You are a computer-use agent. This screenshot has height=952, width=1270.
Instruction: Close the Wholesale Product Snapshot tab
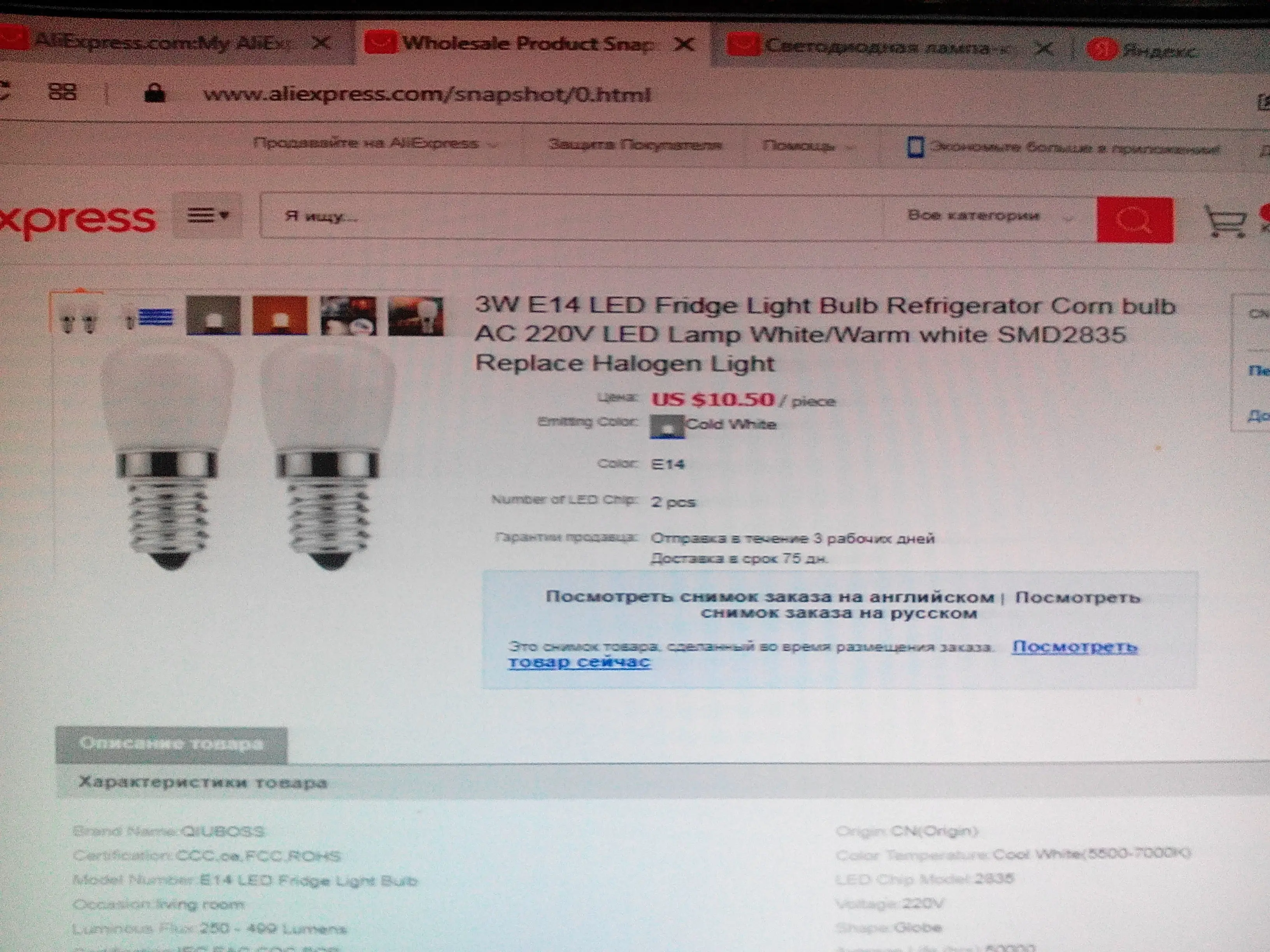[x=684, y=45]
